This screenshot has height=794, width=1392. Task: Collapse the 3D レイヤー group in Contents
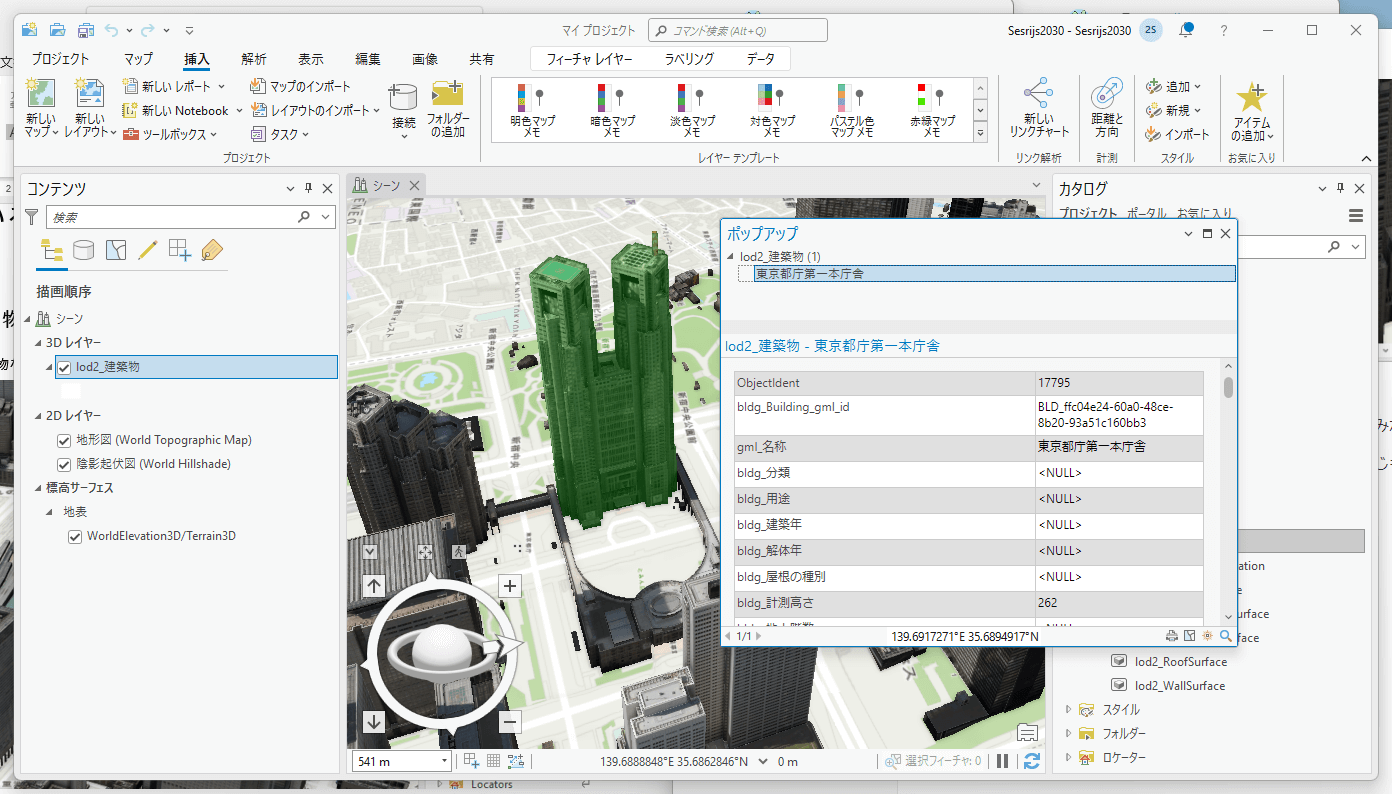tap(39, 343)
